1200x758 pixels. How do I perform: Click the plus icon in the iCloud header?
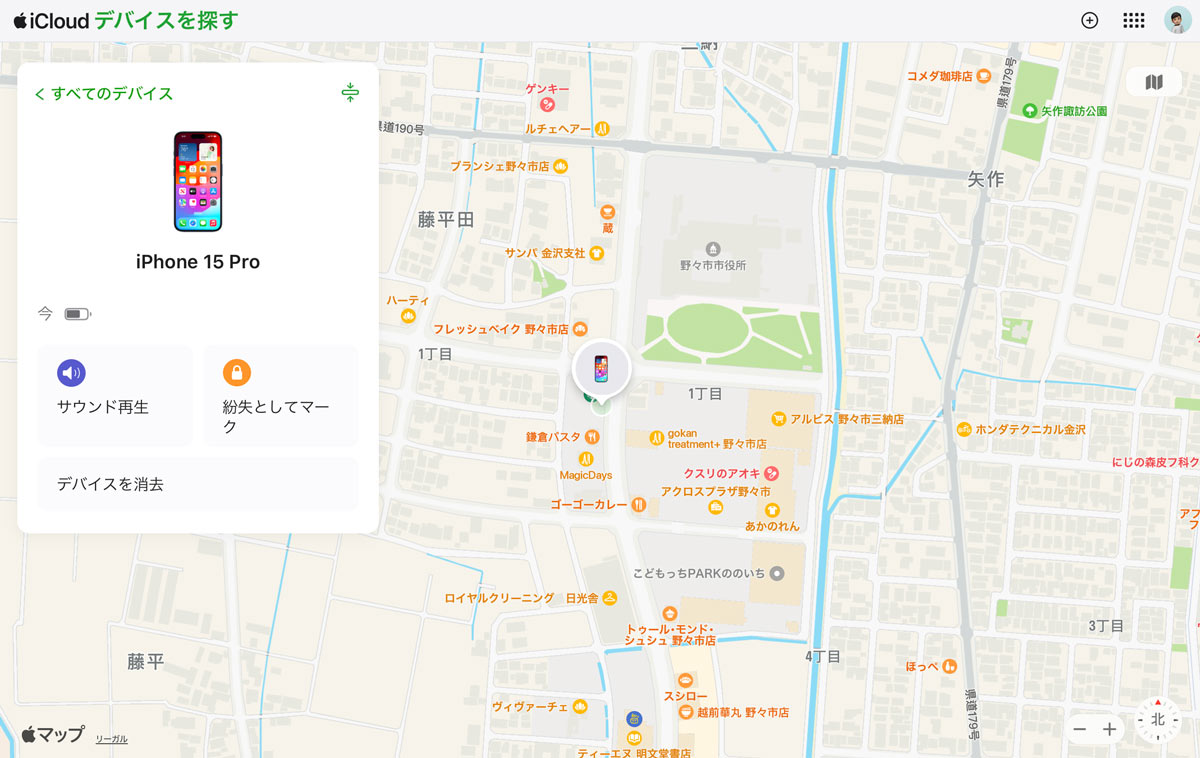pos(1090,20)
